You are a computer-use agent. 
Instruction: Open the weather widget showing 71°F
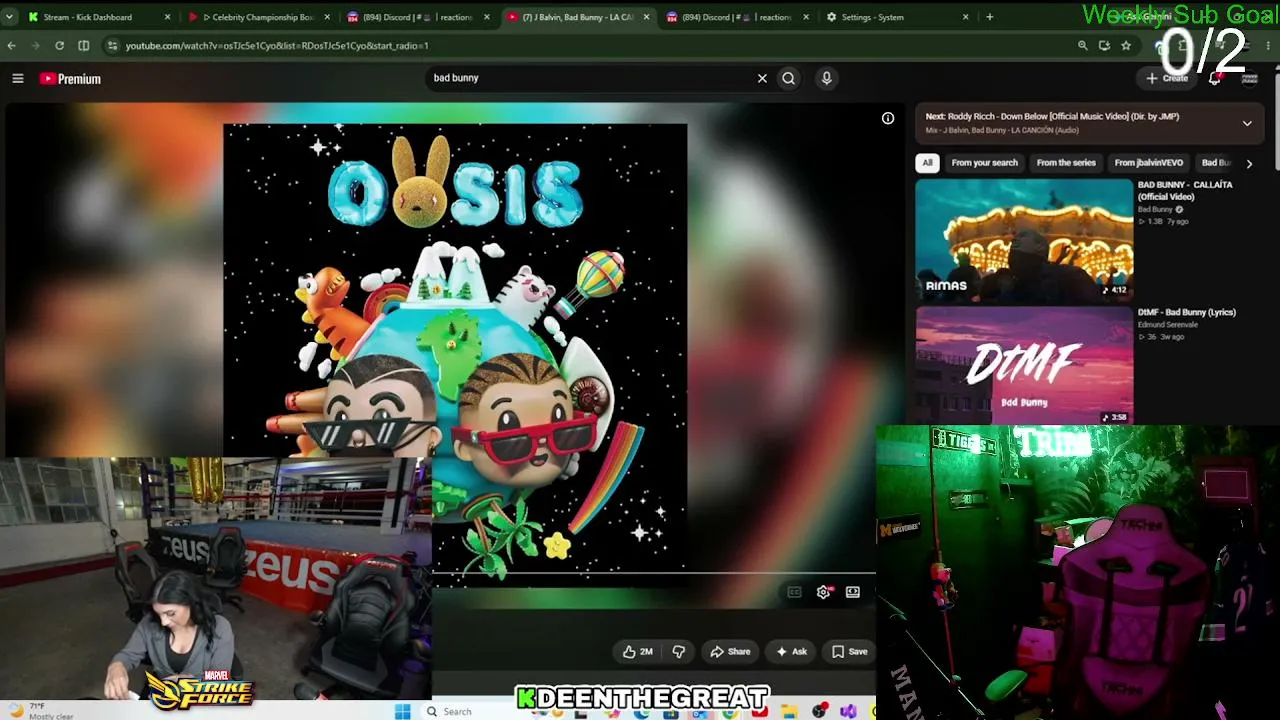(x=40, y=711)
